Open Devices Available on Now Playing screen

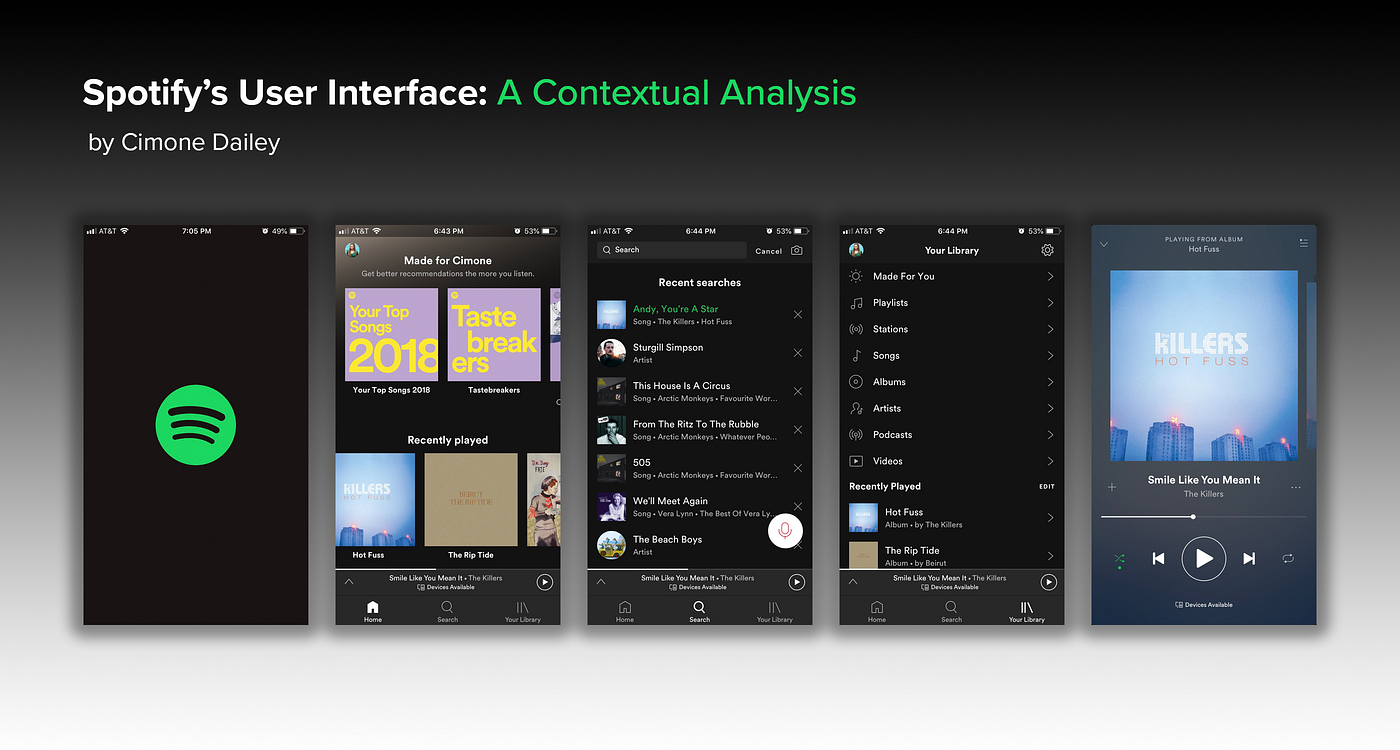coord(1203,604)
